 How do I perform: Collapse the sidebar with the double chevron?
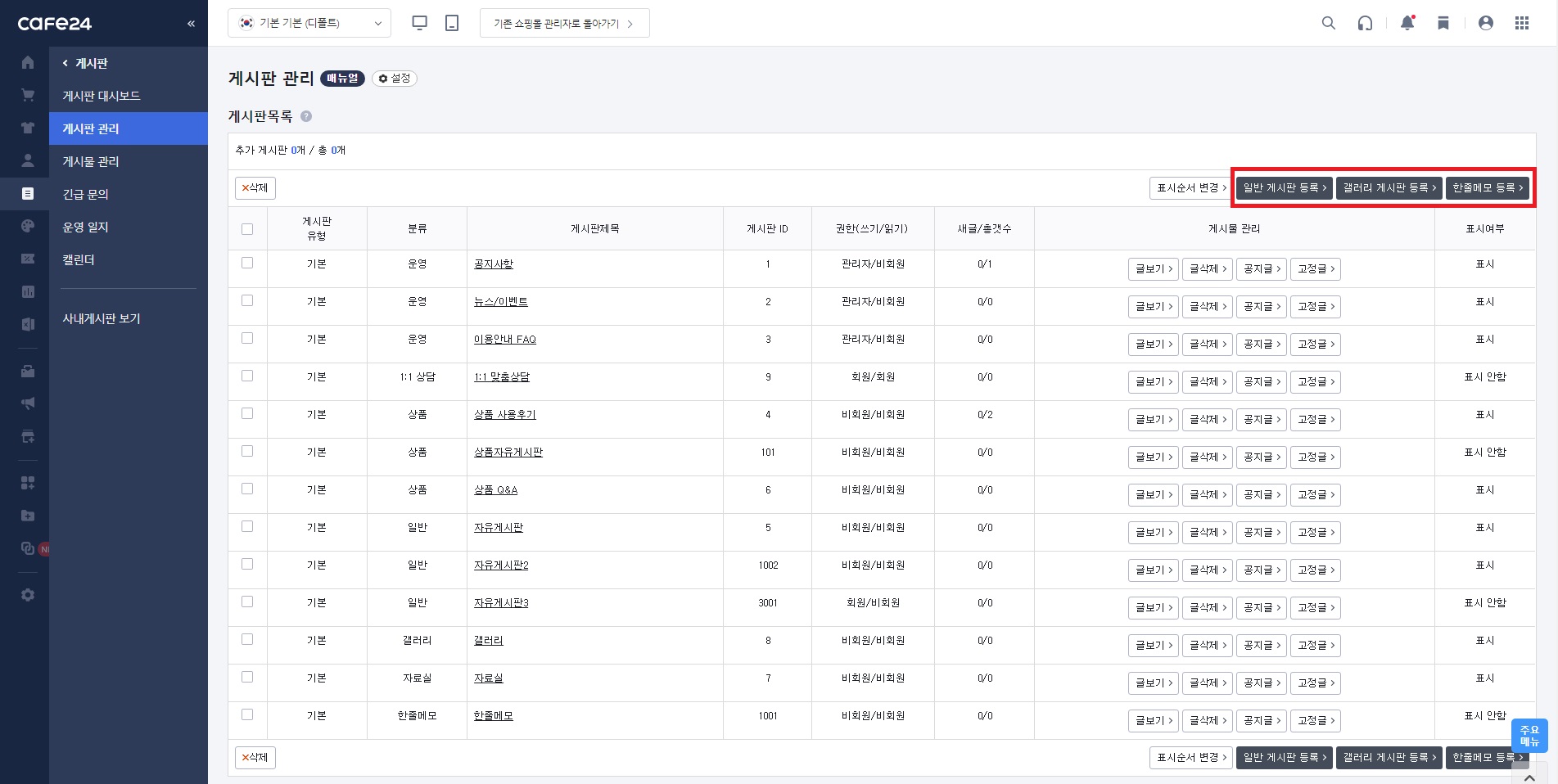click(191, 24)
